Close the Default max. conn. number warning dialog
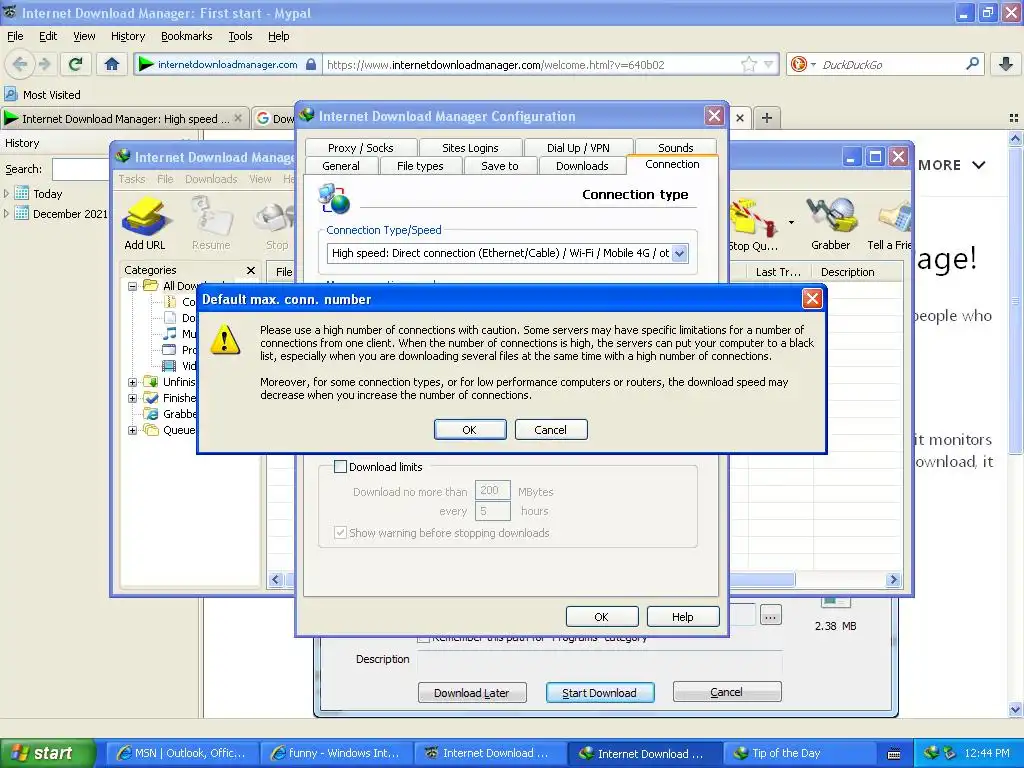This screenshot has width=1024, height=768. (812, 299)
